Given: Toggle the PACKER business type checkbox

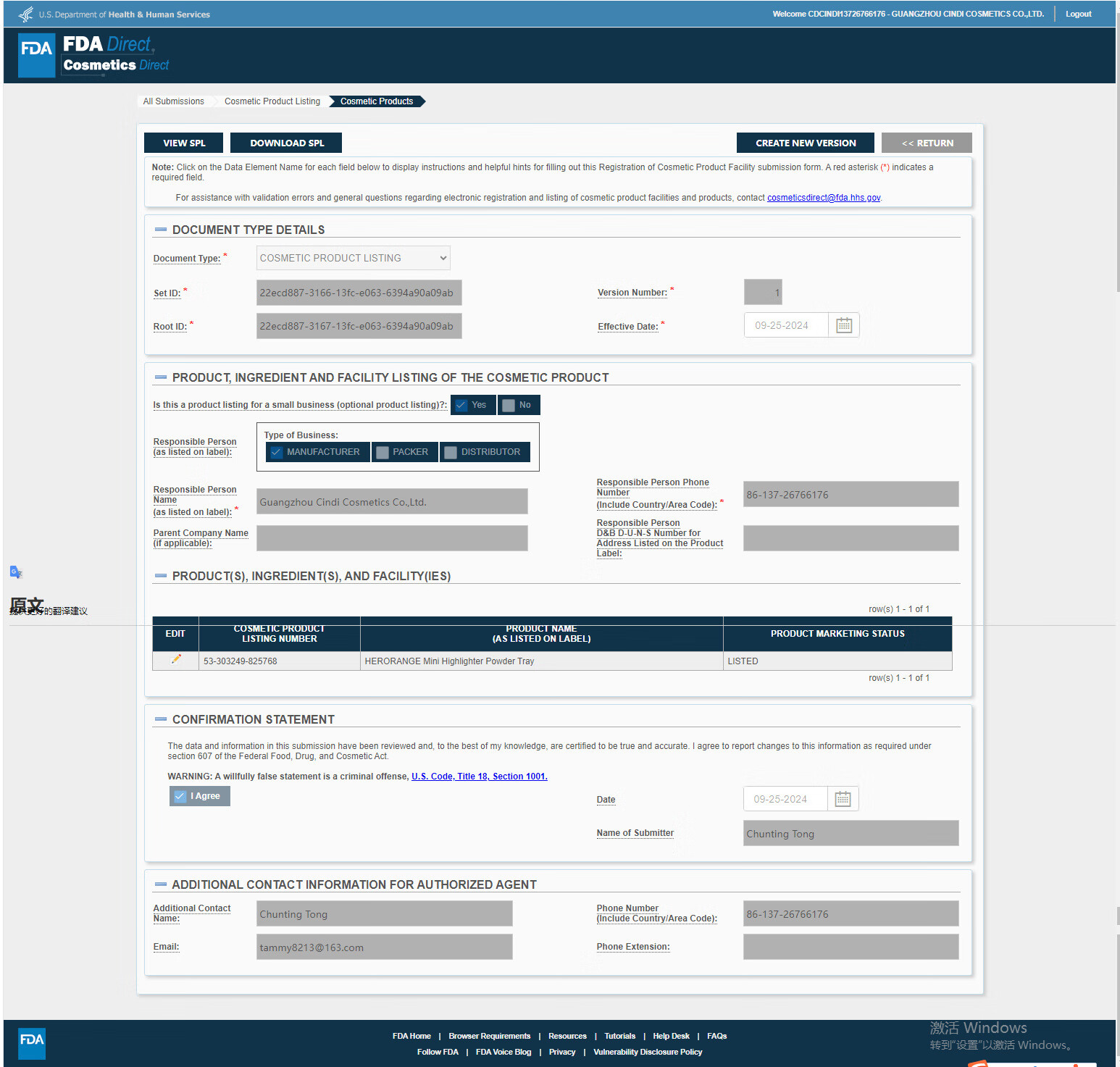Looking at the screenshot, I should [x=383, y=452].
